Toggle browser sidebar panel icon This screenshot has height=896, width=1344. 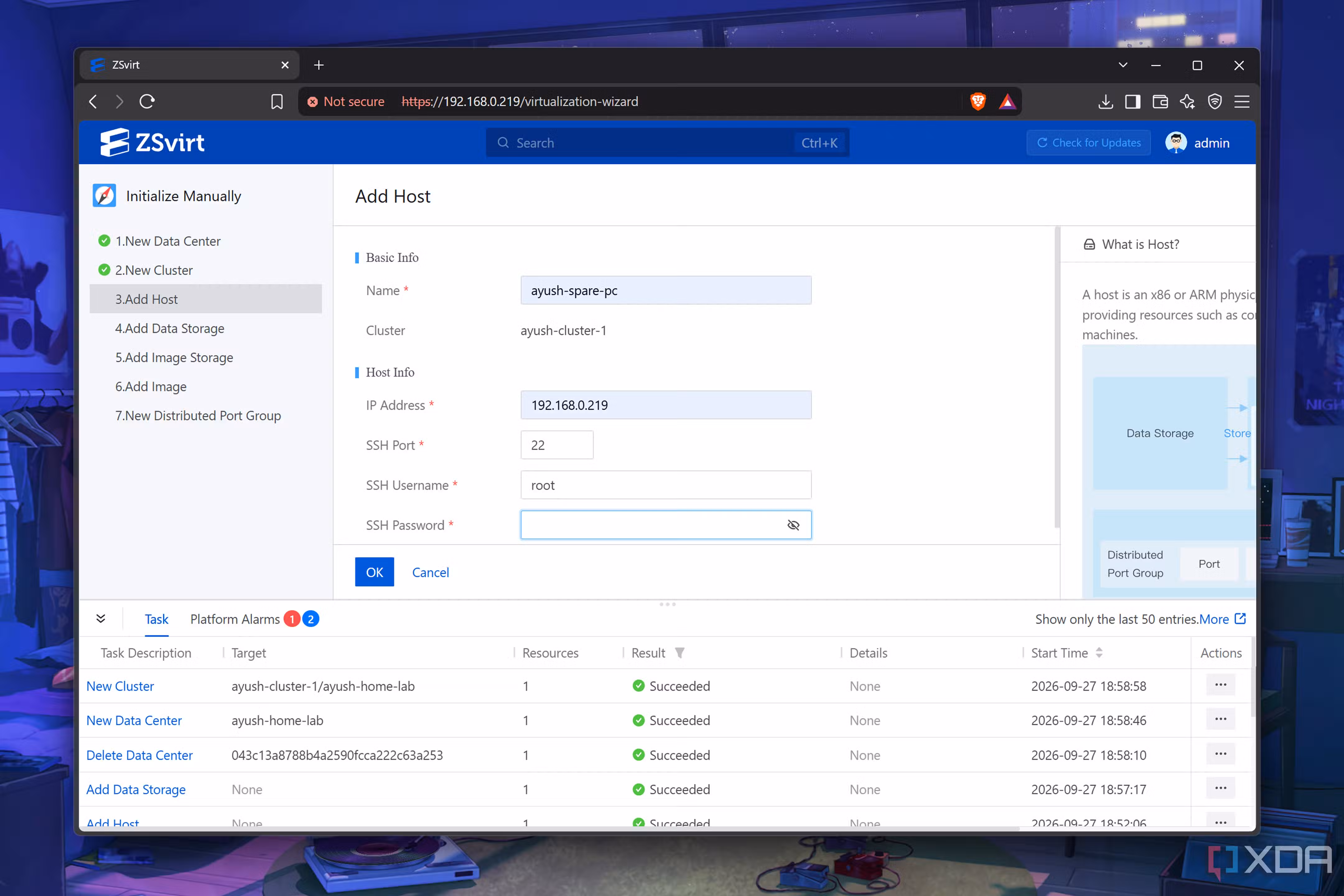[x=1132, y=102]
